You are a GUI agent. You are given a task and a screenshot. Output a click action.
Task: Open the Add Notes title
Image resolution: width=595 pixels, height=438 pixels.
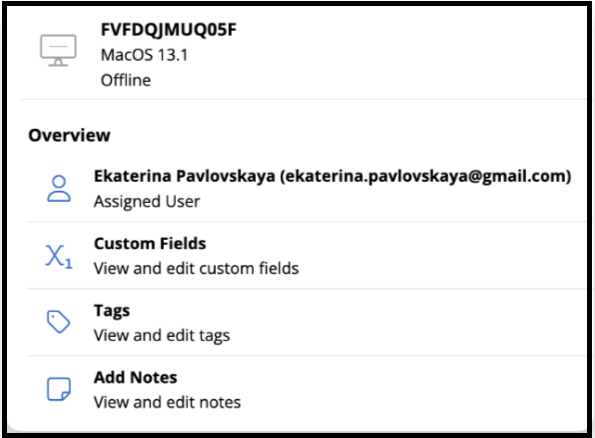[135, 378]
